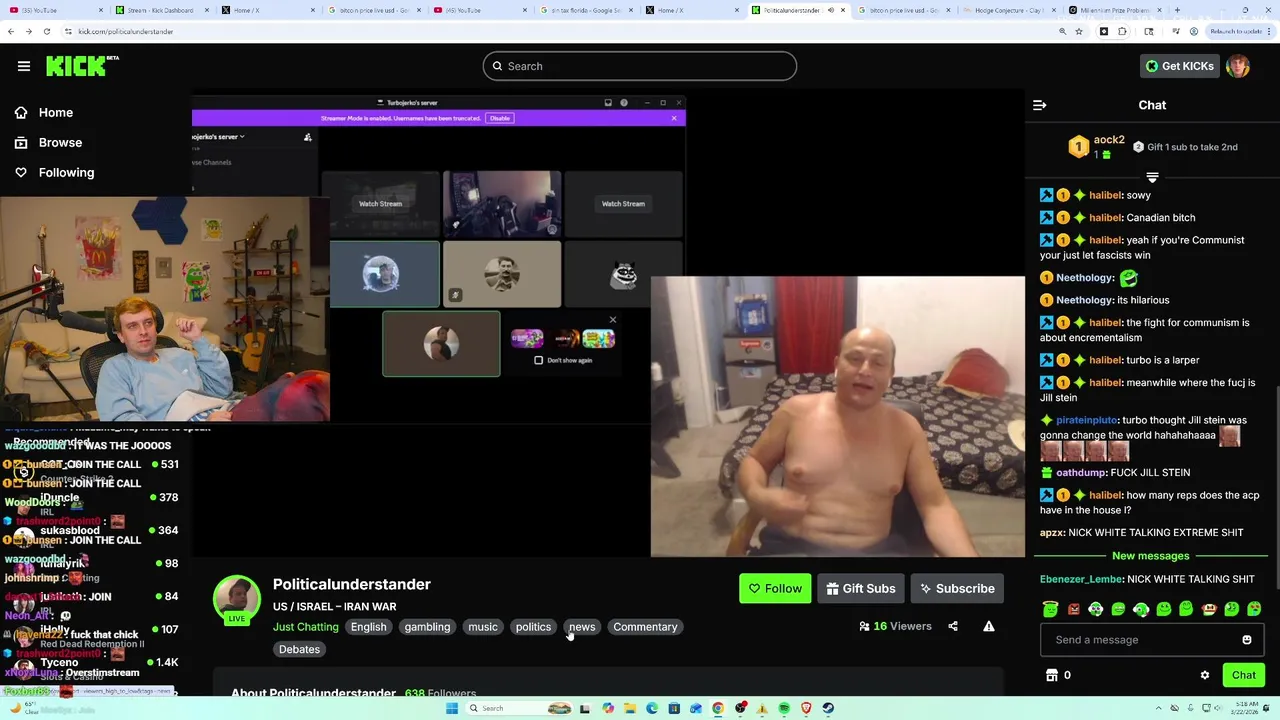Open a new browser tab
The width and height of the screenshot is (1280, 720).
point(1177,10)
